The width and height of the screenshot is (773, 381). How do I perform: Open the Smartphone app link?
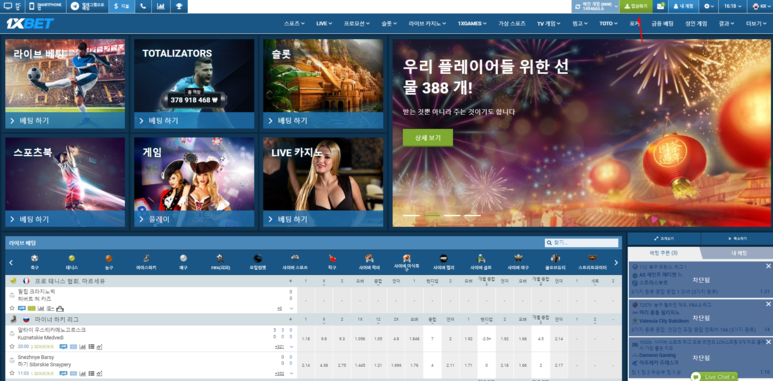pyautogui.click(x=45, y=6)
